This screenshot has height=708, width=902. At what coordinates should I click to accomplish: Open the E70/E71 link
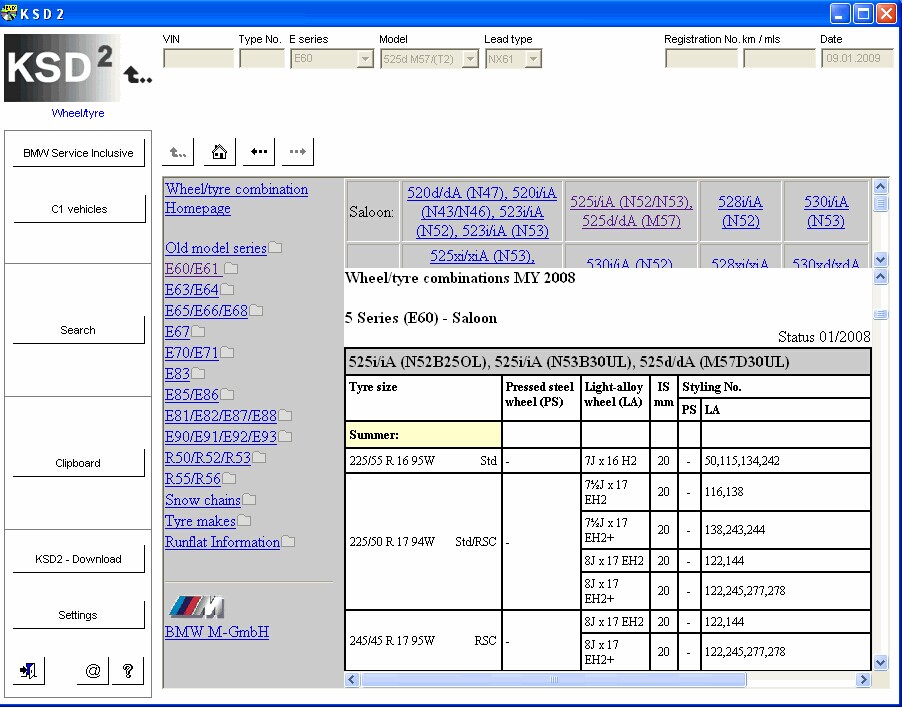(192, 353)
